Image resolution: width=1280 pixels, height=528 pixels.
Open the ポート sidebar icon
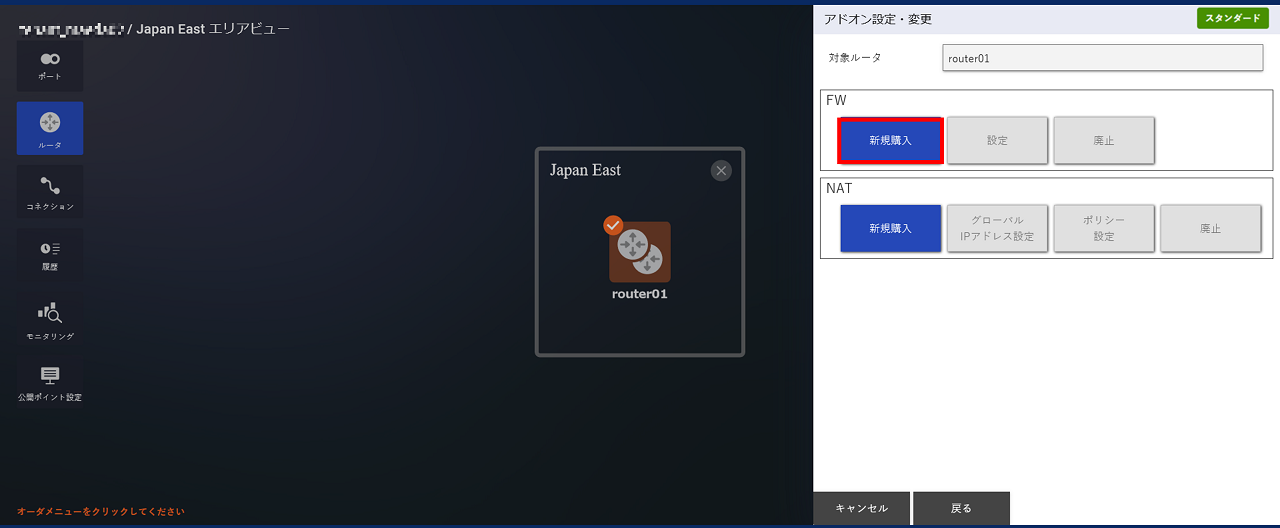click(x=50, y=66)
